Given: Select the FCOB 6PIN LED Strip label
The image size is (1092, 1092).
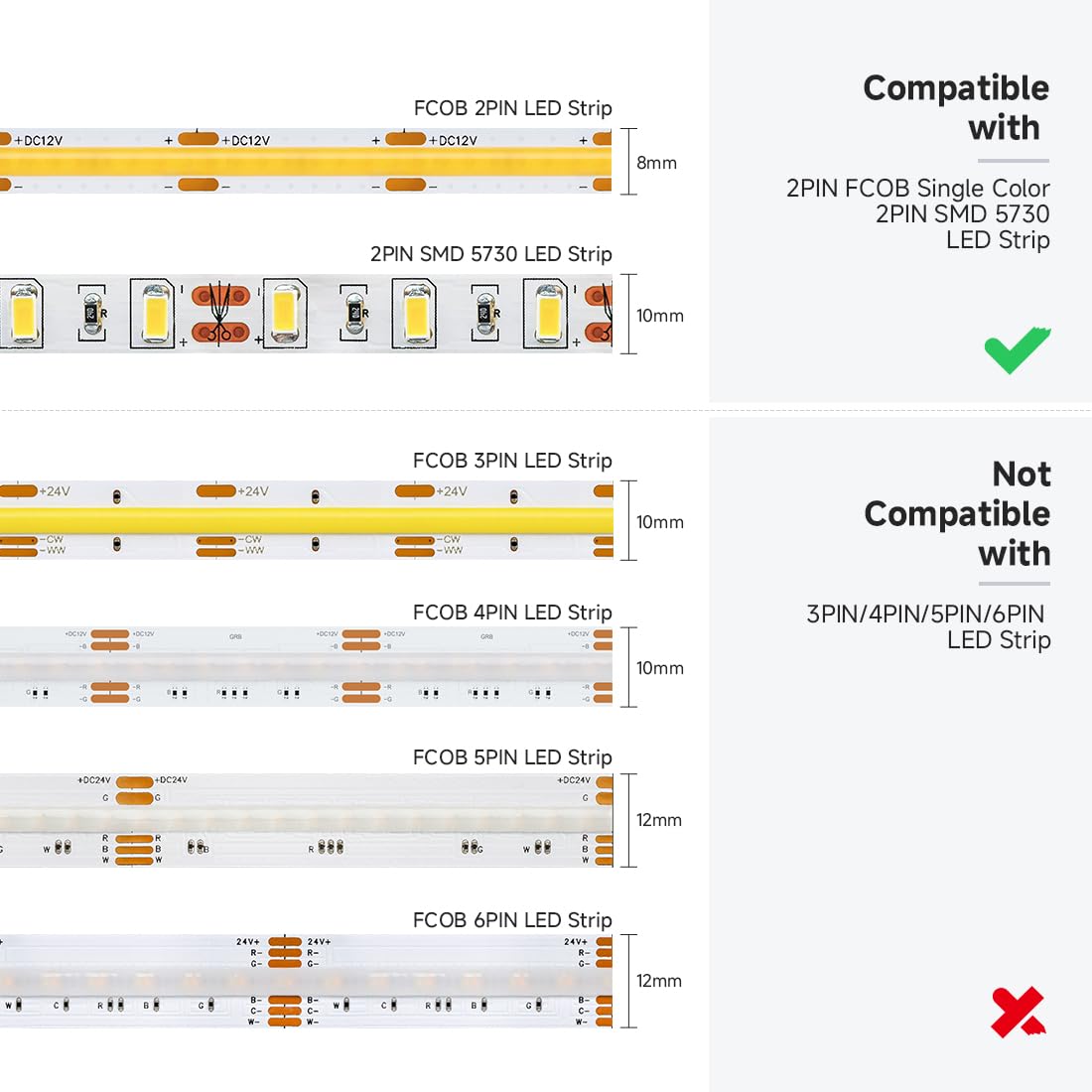Looking at the screenshot, I should (x=512, y=920).
